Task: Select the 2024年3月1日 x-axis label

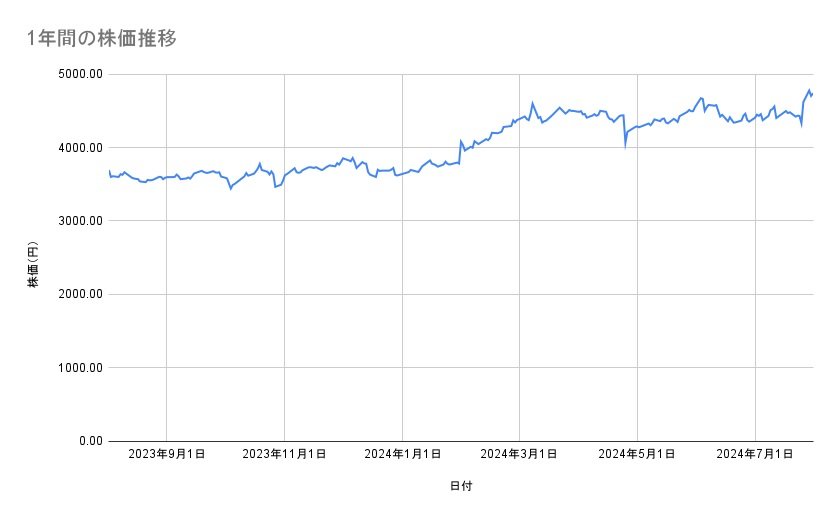Action: click(x=519, y=455)
